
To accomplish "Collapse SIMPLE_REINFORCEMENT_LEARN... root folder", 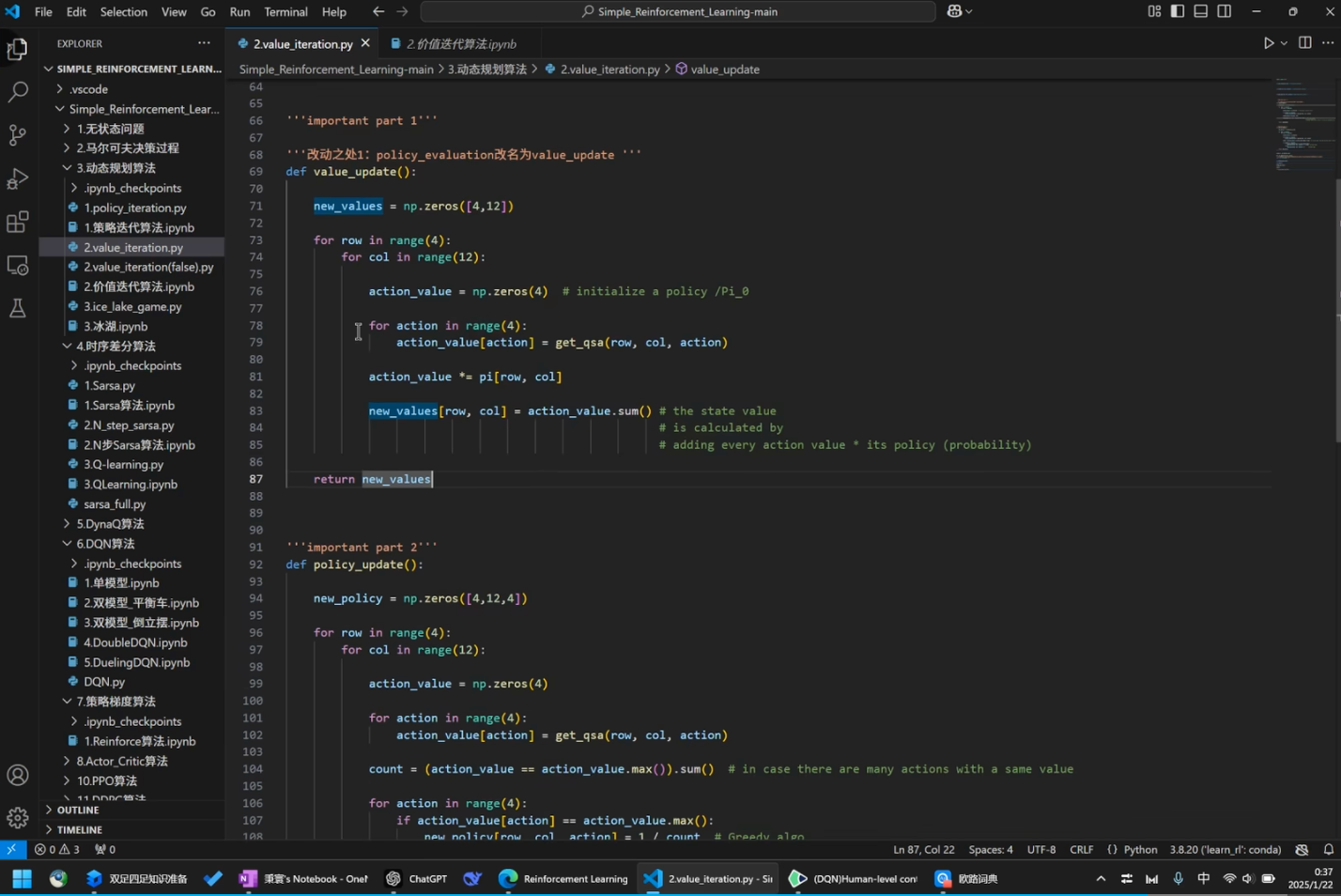I will [x=131, y=69].
